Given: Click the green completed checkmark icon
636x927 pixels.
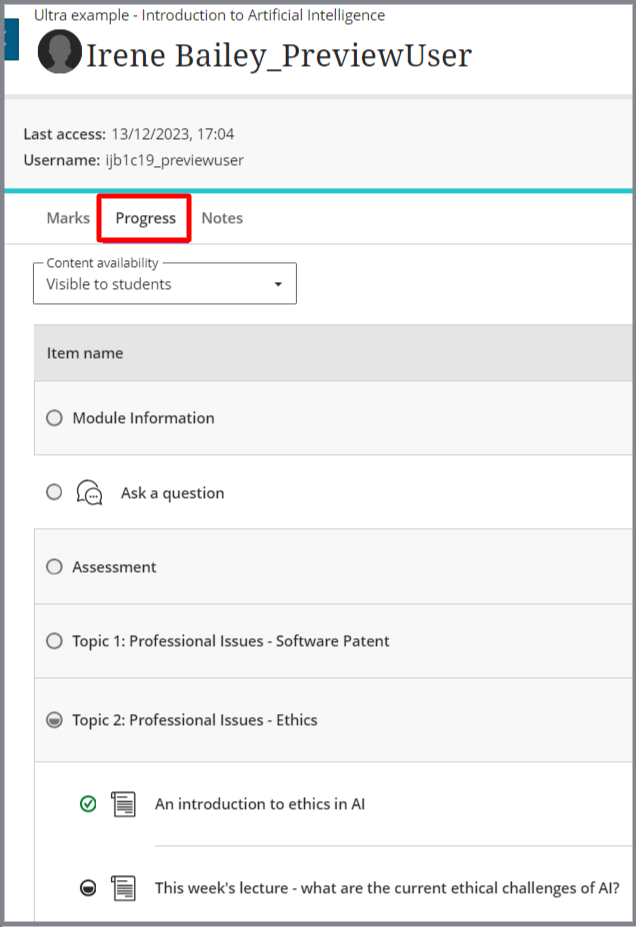Looking at the screenshot, I should click(88, 803).
